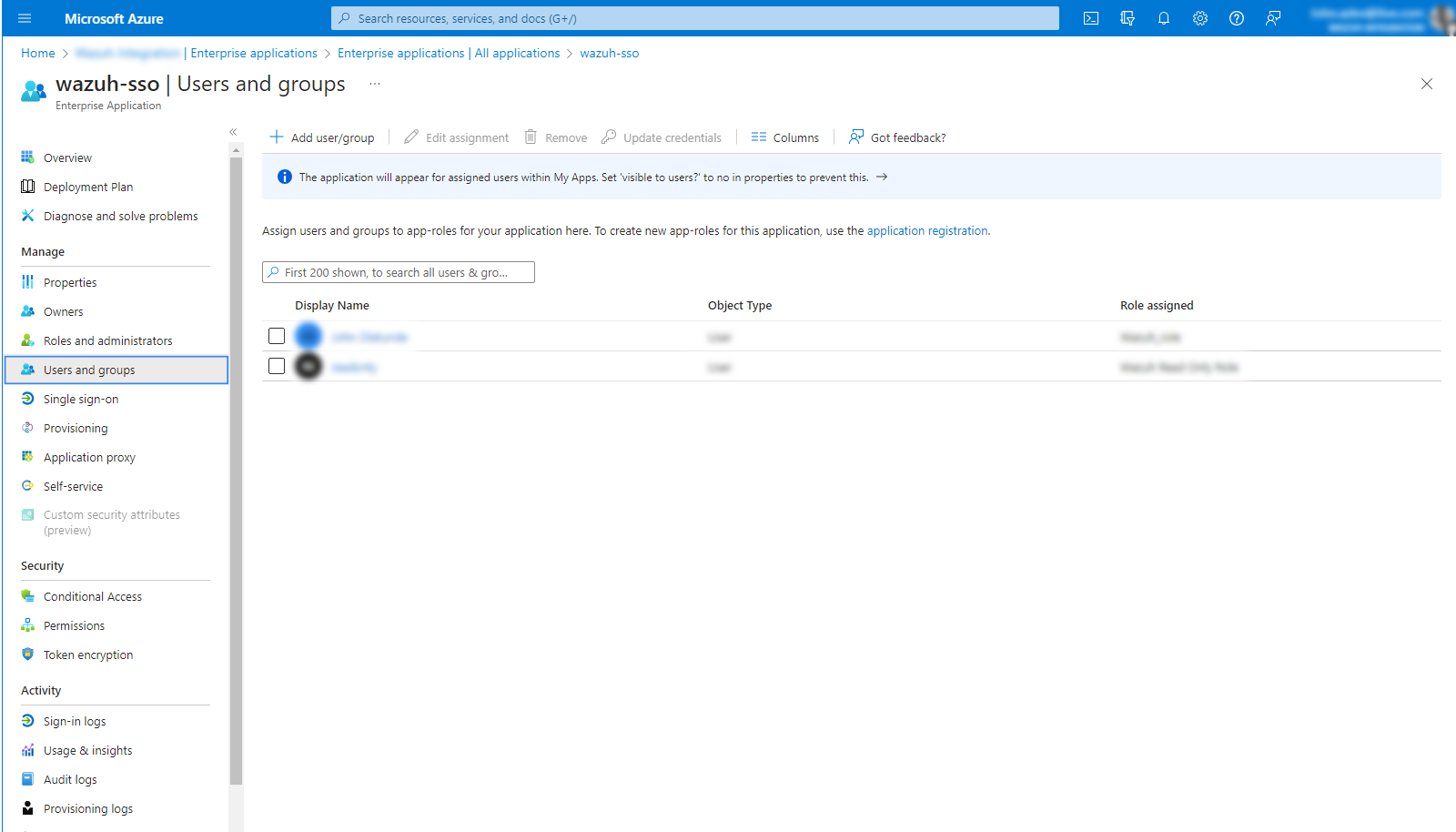Open Cloud Shell from the top bar
This screenshot has width=1456, height=832.
pos(1090,18)
